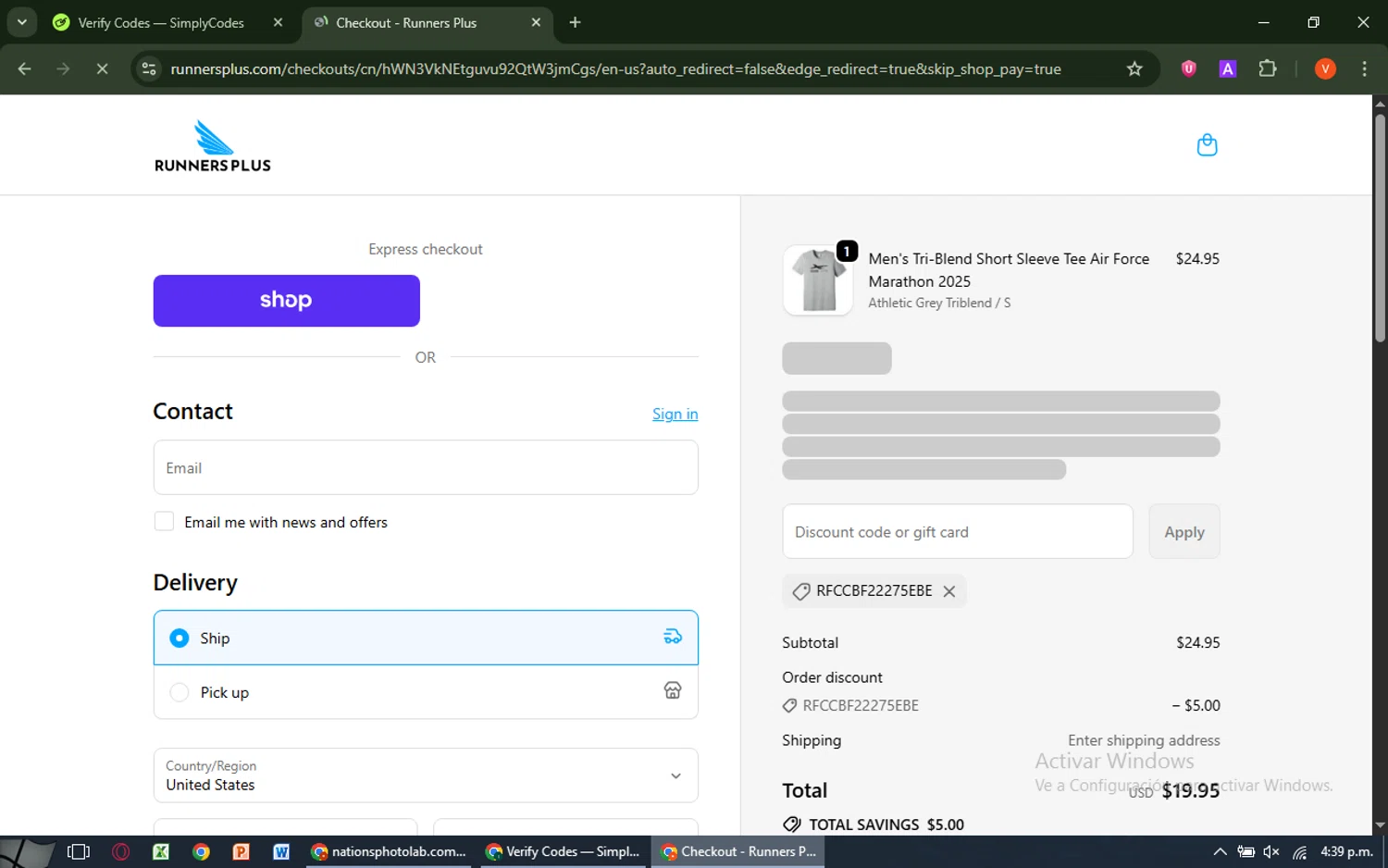Enable Email me with news and offers
This screenshot has width=1388, height=868.
coord(165,522)
